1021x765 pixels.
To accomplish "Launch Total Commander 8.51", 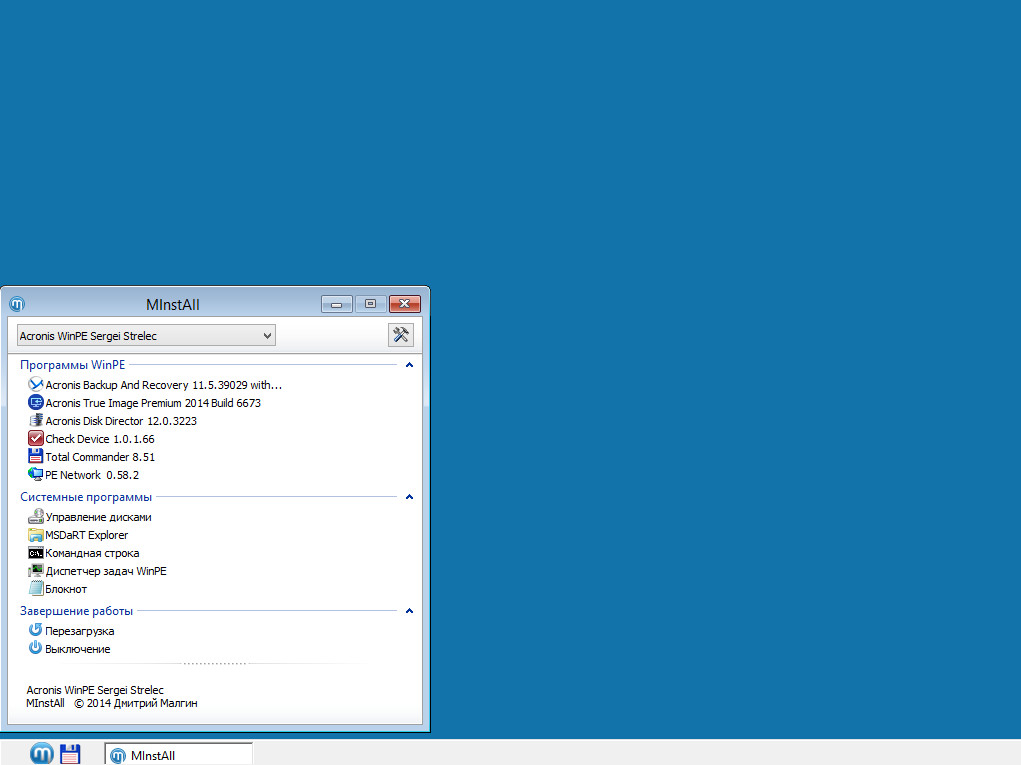I will coord(100,457).
